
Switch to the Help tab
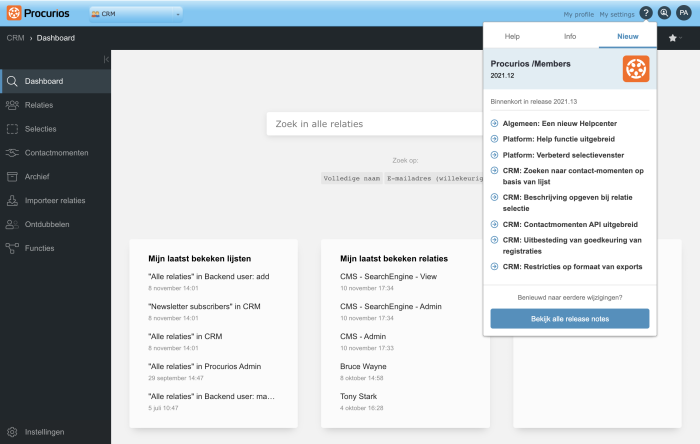click(512, 36)
